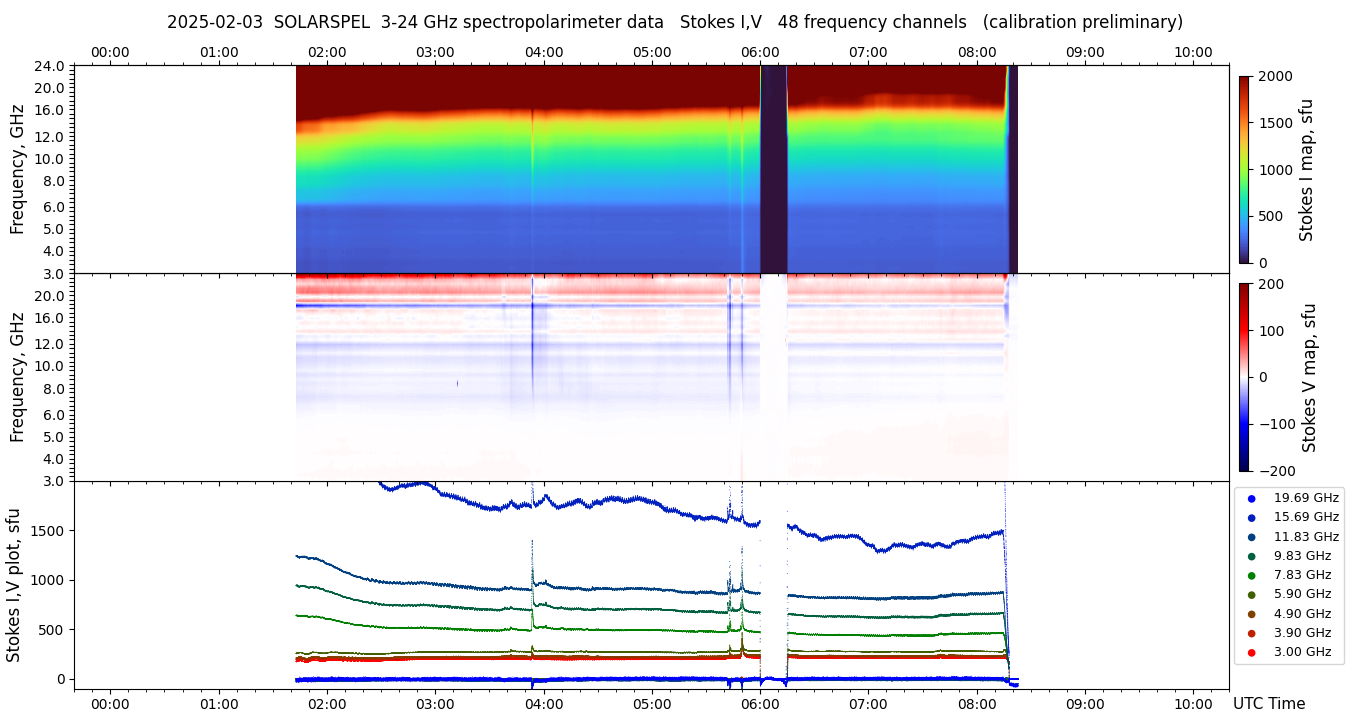Click the 15.69 GHz legend marker dot
Viewport: 1350px width, 725px height.
(x=1251, y=517)
